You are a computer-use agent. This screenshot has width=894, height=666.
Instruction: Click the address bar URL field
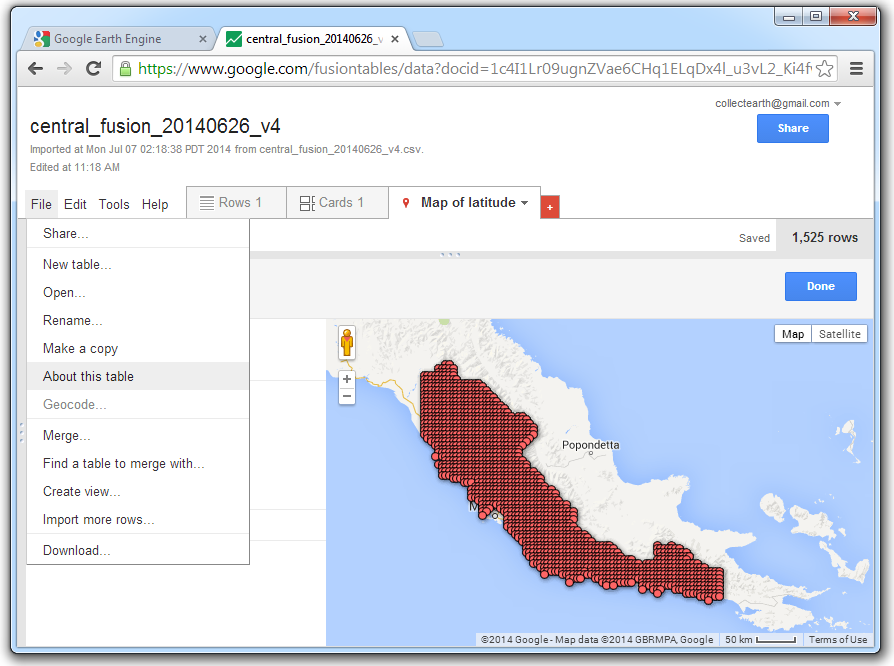[x=474, y=69]
